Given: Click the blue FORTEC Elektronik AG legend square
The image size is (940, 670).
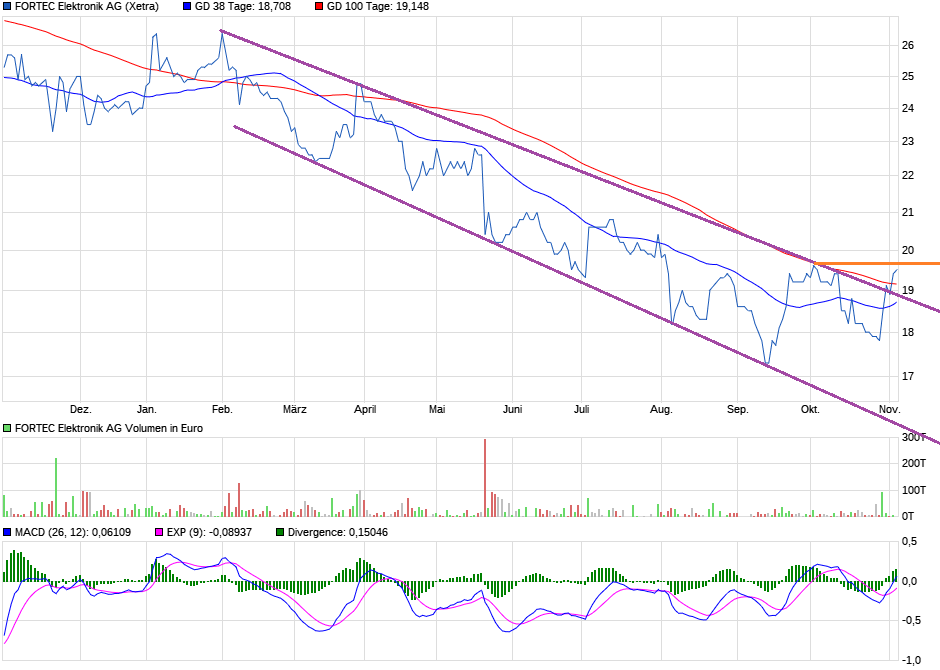Looking at the screenshot, I should 8,7.
